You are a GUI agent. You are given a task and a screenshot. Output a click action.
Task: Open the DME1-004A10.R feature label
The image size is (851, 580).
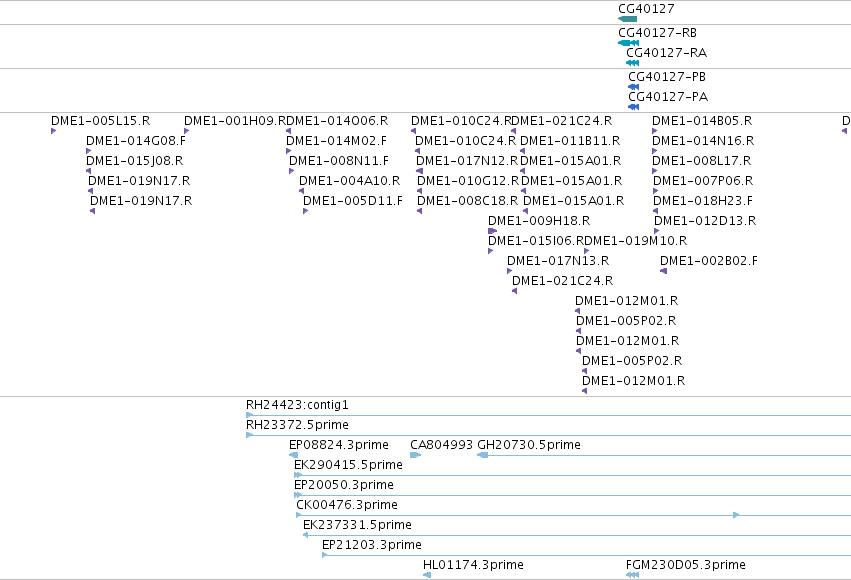pyautogui.click(x=350, y=181)
